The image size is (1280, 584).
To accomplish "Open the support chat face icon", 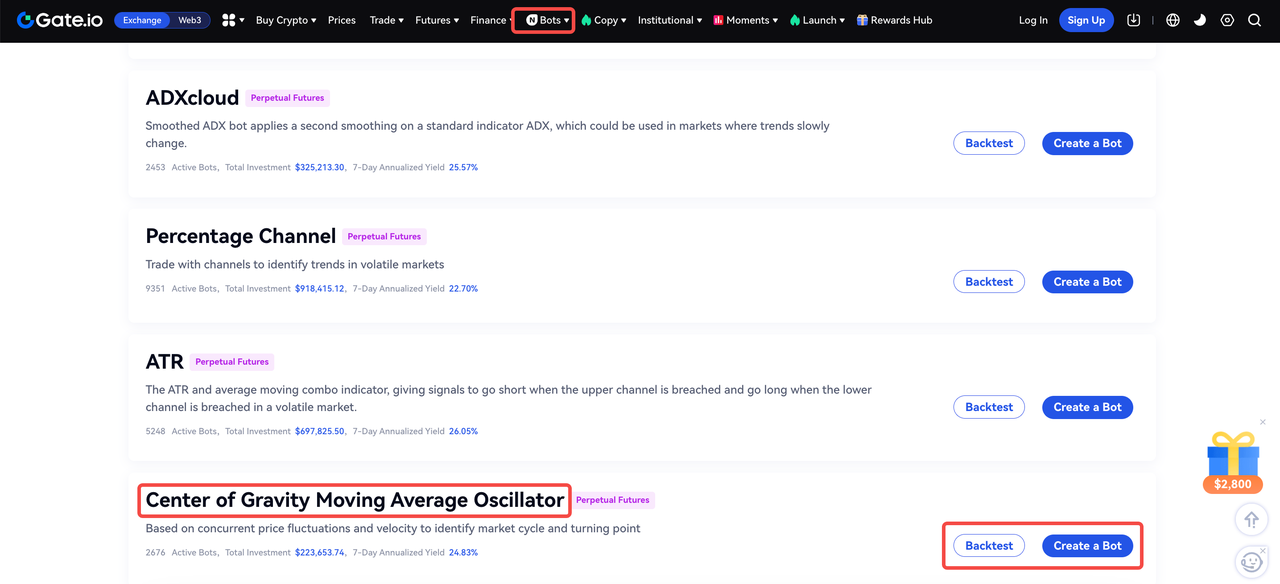I will pos(1251,562).
